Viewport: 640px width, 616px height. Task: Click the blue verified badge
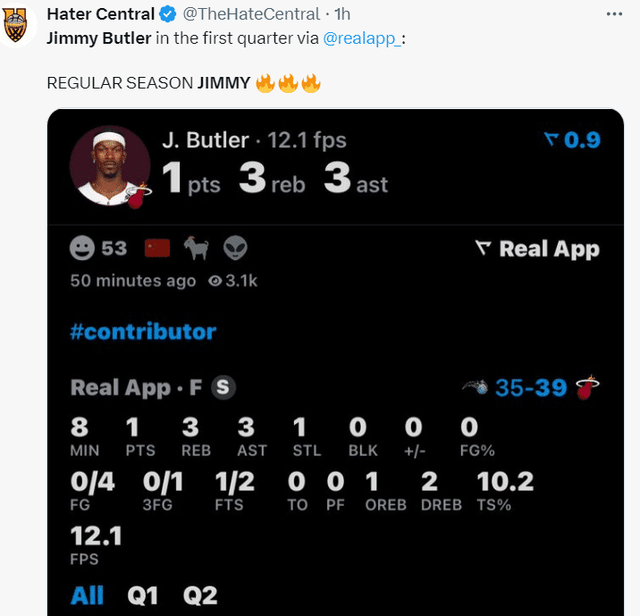167,14
